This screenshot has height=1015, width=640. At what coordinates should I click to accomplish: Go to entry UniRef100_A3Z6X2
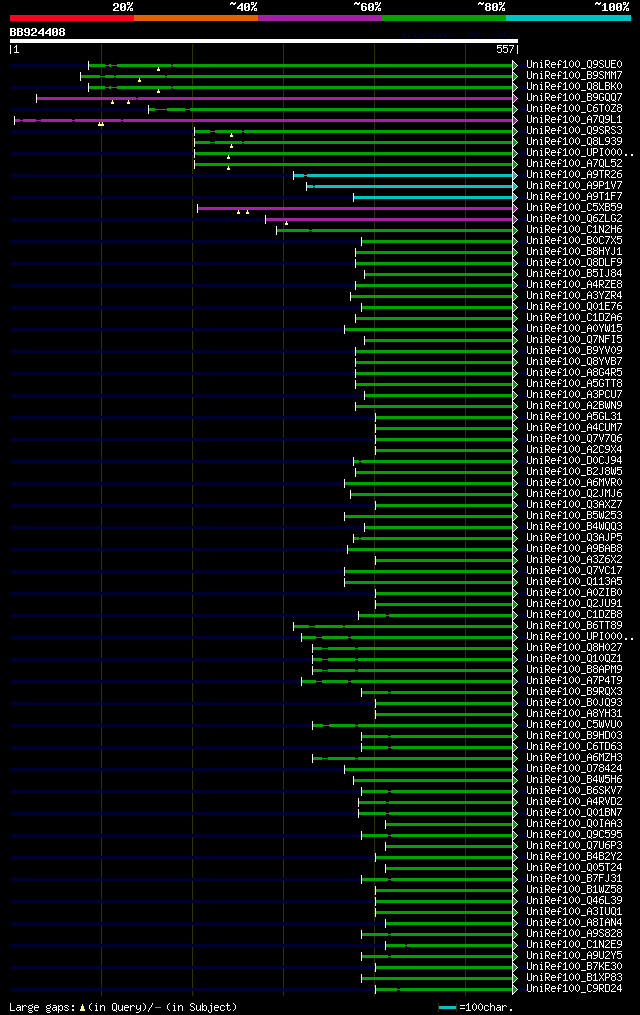coord(574,560)
